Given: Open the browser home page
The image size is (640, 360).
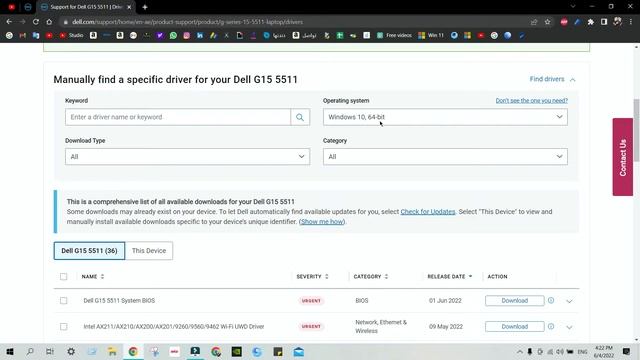Looking at the screenshot, I should pos(49,22).
